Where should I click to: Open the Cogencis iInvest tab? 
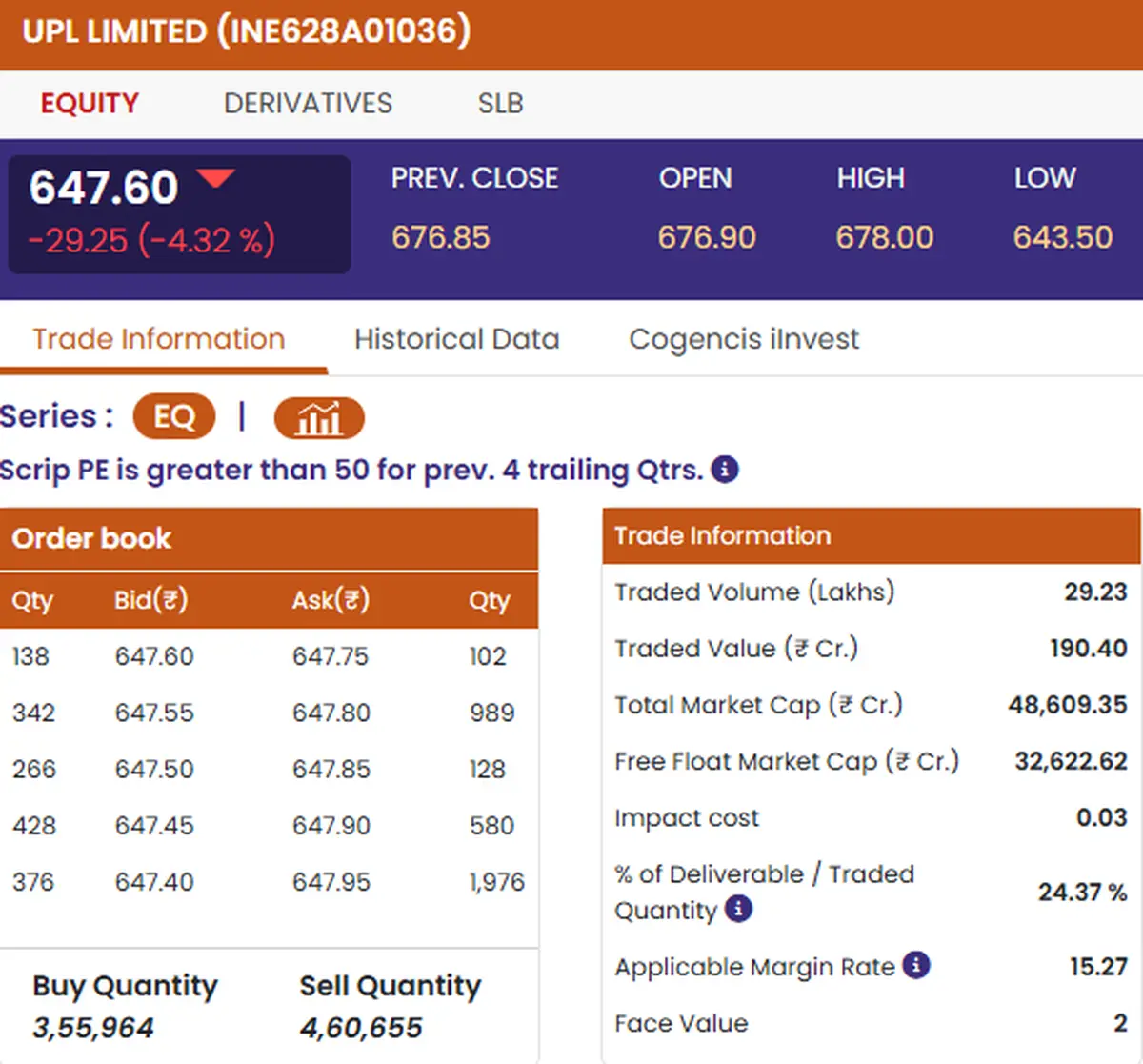click(744, 339)
